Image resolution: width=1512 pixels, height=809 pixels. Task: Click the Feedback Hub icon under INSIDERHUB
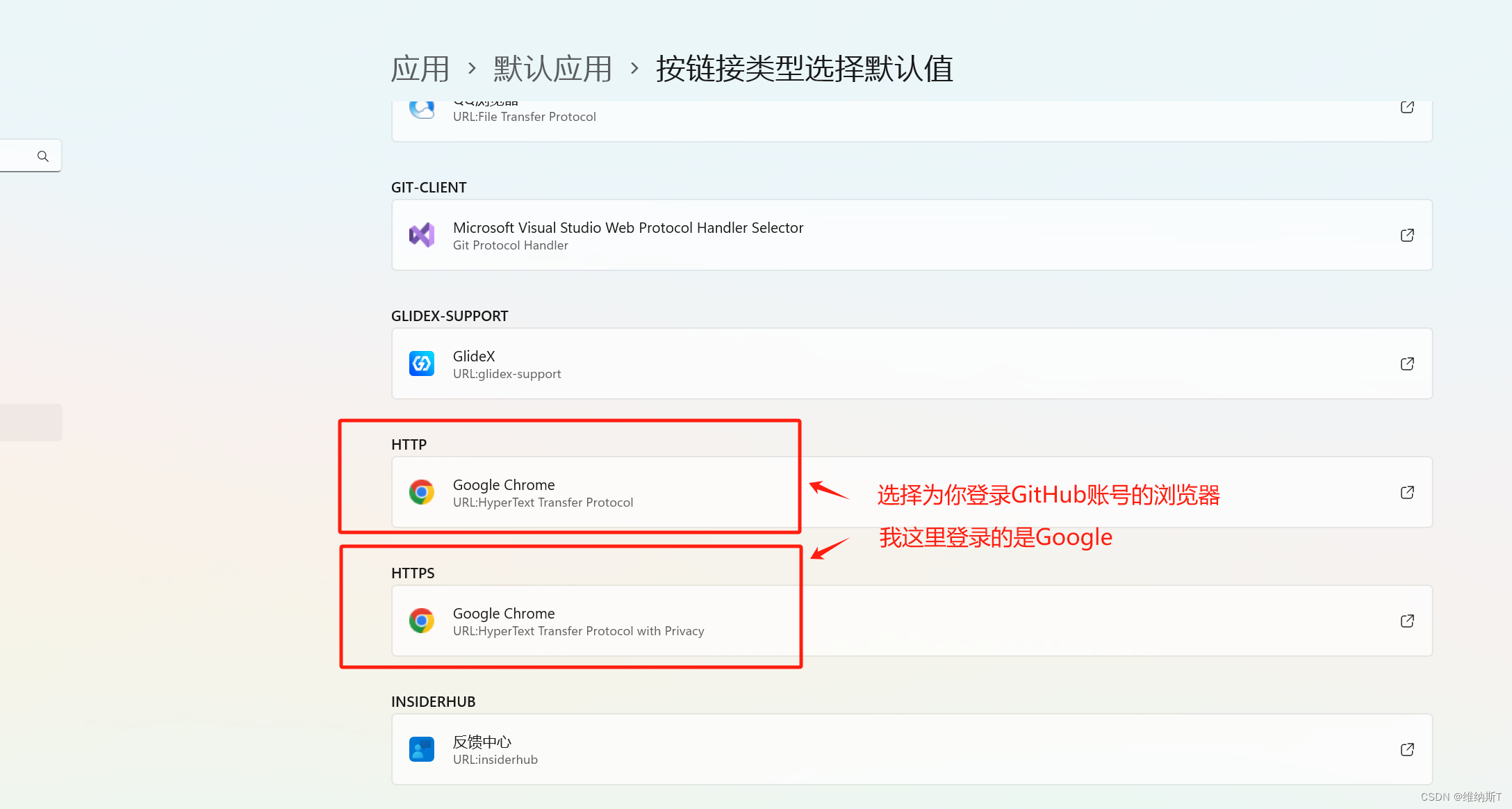pyautogui.click(x=422, y=749)
